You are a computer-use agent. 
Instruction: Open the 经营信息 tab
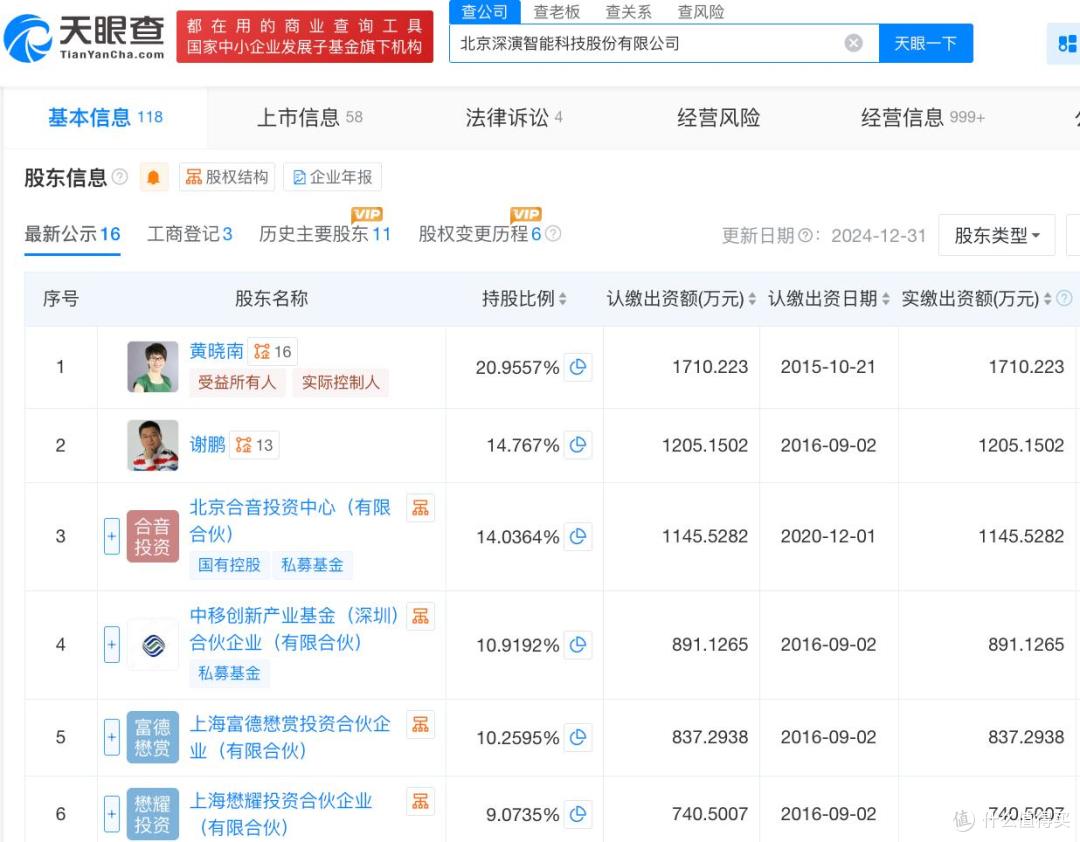pyautogui.click(x=922, y=118)
